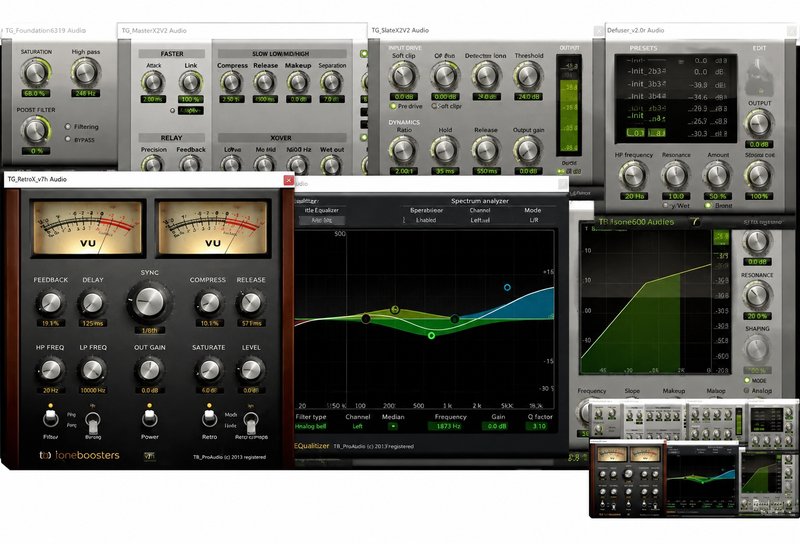
Task: Click the Amount knob in Defuser
Action: click(x=717, y=175)
